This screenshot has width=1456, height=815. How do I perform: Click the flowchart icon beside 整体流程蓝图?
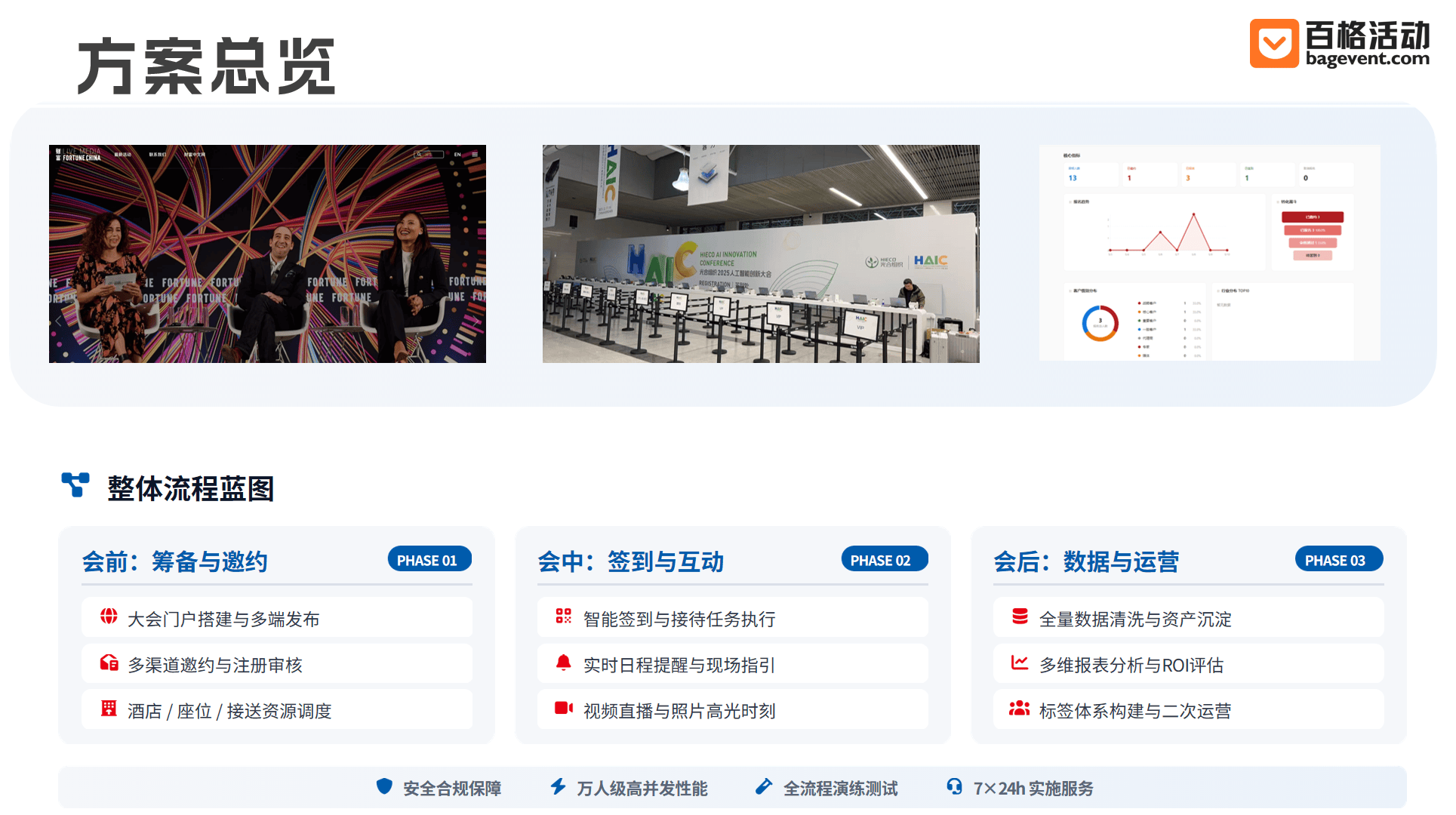pos(75,485)
